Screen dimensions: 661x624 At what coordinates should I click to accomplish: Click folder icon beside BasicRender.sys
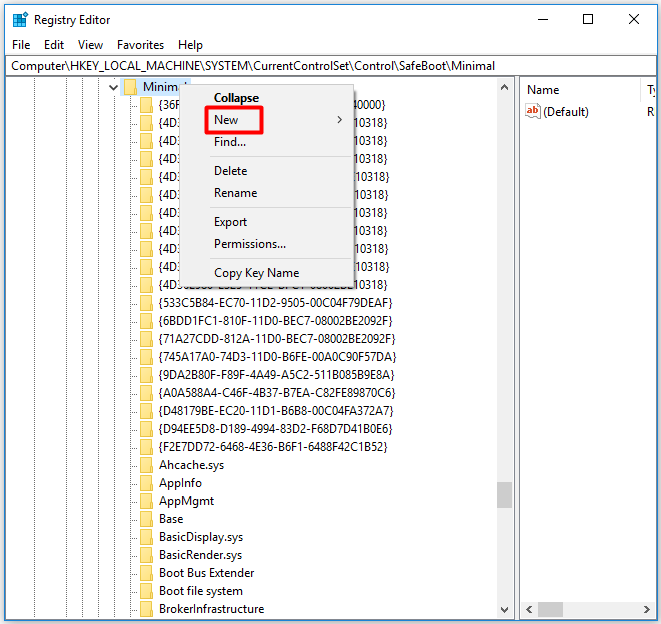click(146, 555)
